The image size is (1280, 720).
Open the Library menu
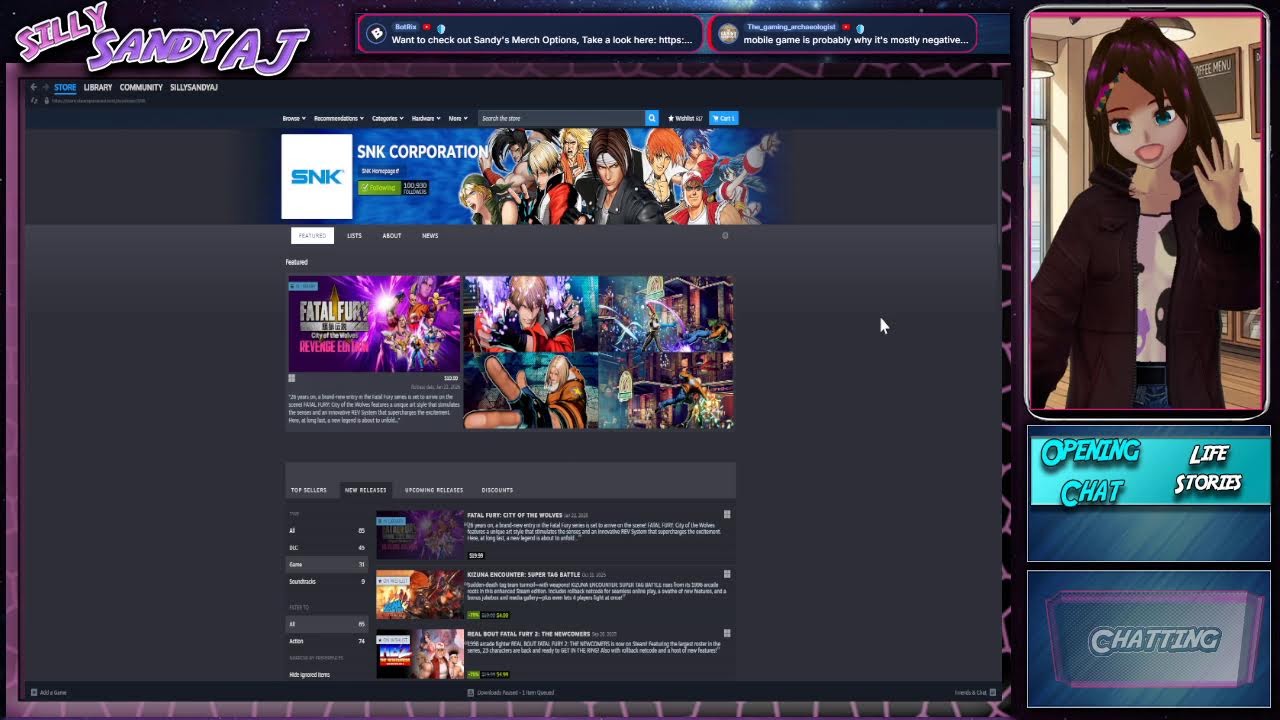point(98,88)
